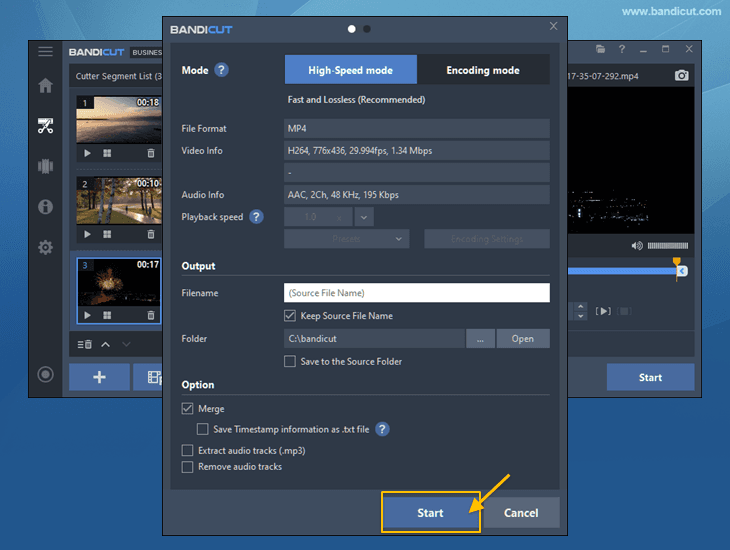
Task: Open help question mark in main title bar
Action: (x=622, y=49)
